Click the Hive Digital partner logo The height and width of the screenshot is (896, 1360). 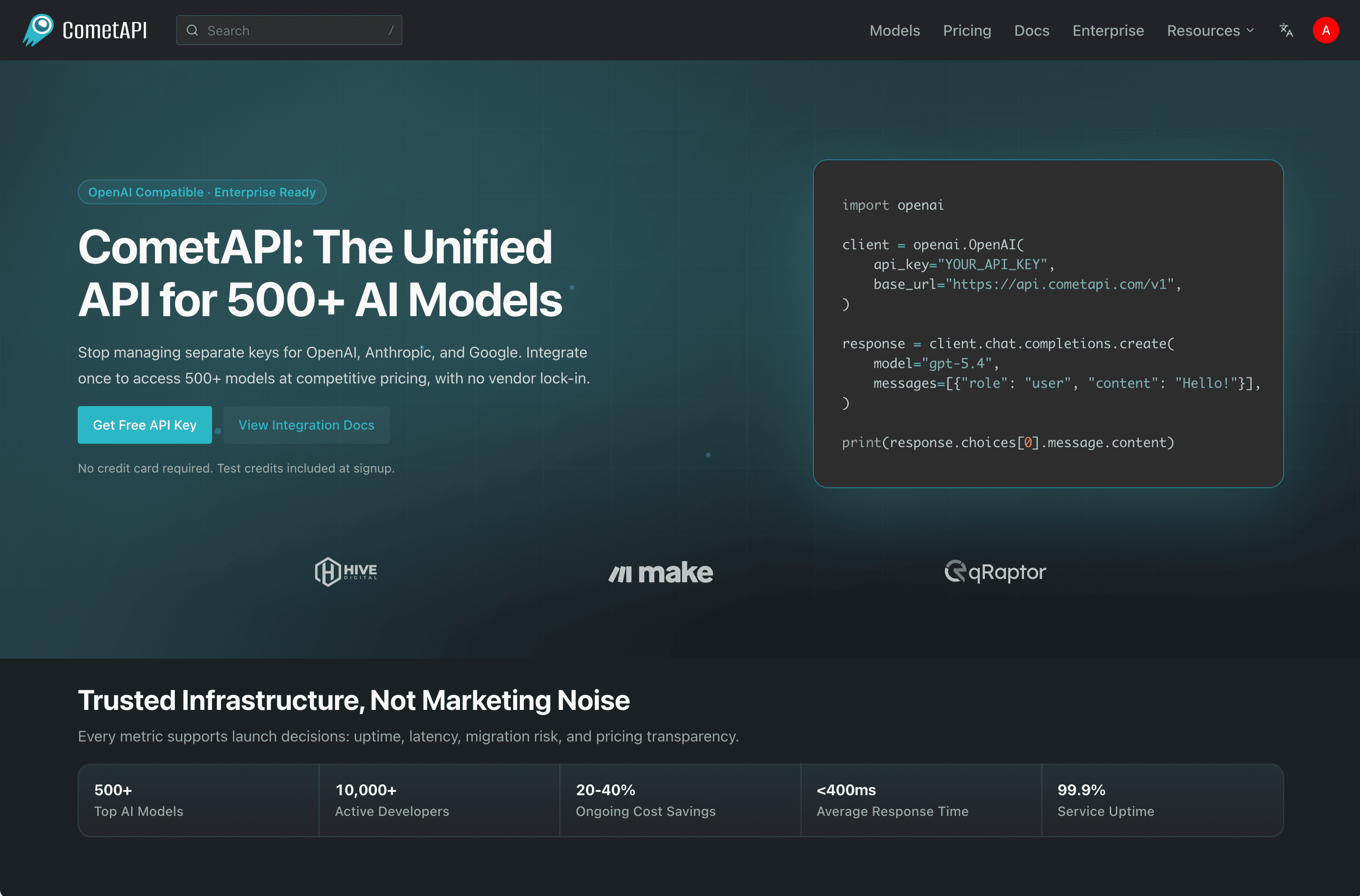(346, 572)
